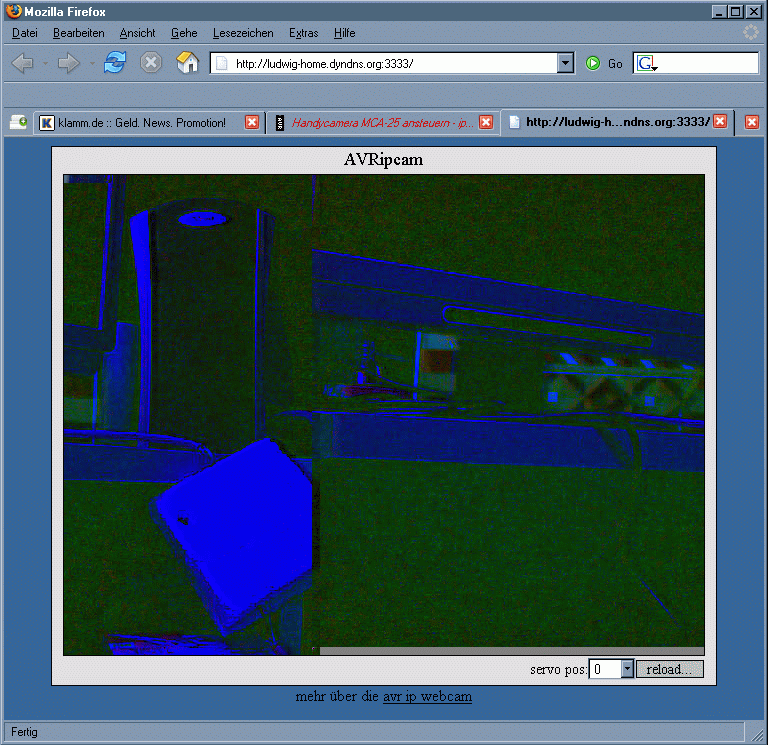The width and height of the screenshot is (768, 745).
Task: Open Back button history dropdown arrow
Action: coord(45,63)
